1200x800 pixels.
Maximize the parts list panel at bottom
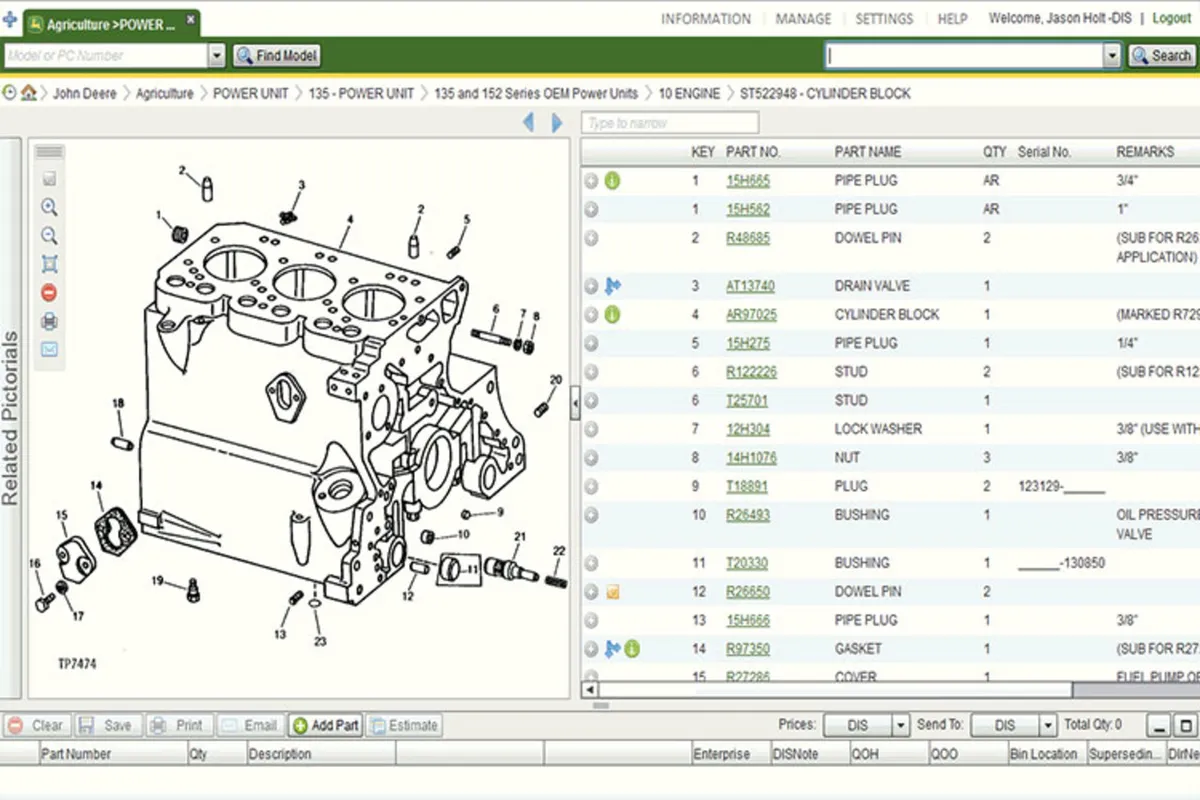[x=1185, y=725]
